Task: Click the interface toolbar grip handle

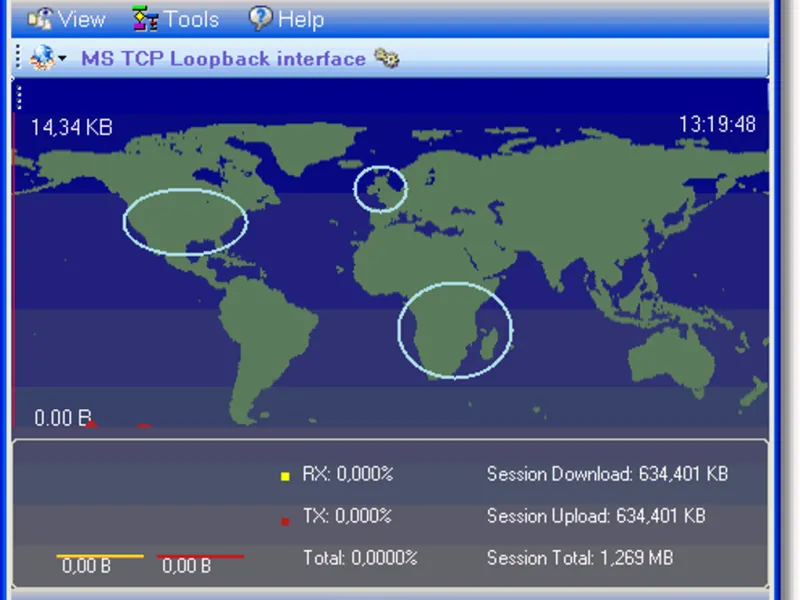Action: click(x=18, y=57)
